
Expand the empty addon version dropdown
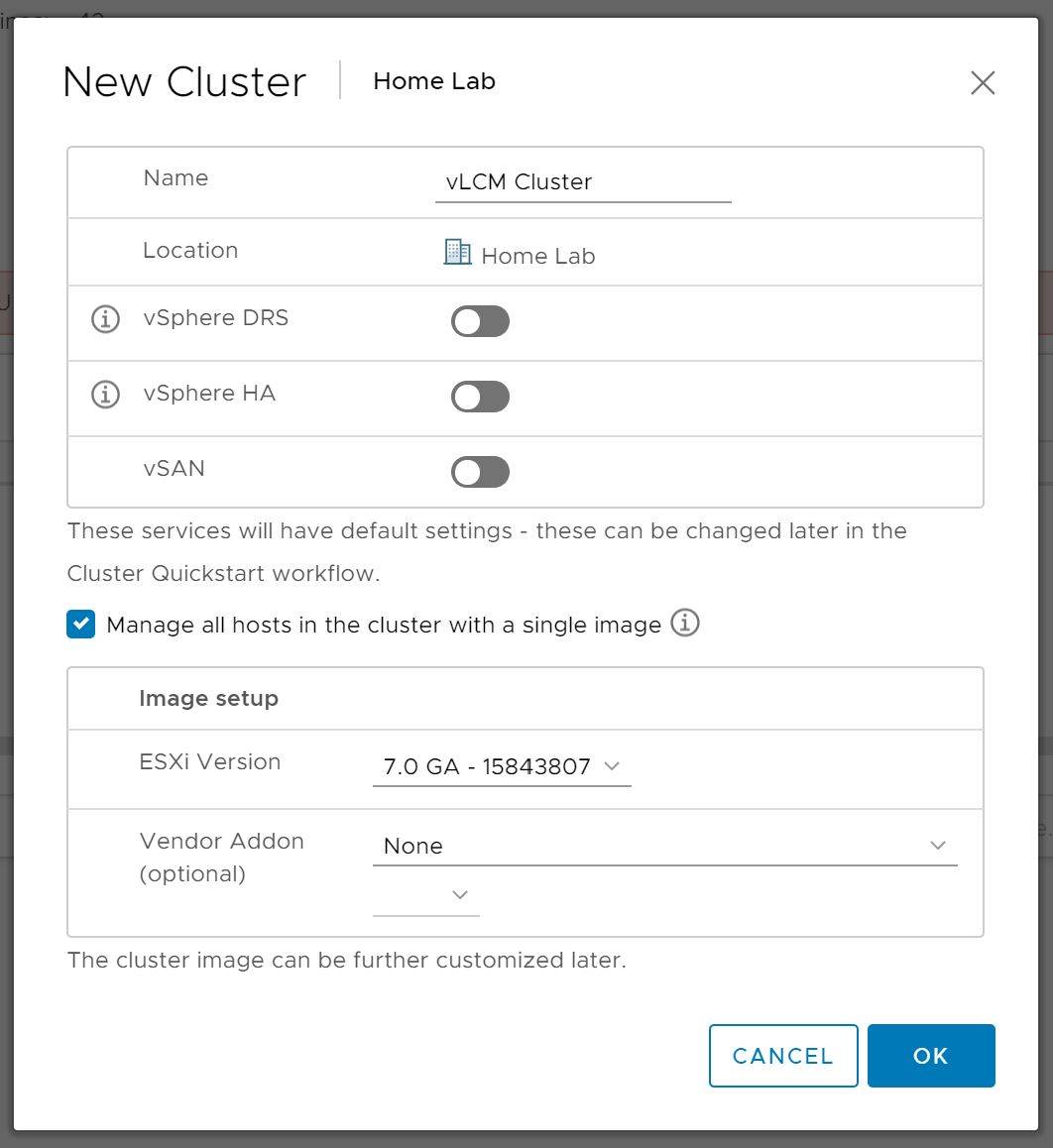click(458, 894)
